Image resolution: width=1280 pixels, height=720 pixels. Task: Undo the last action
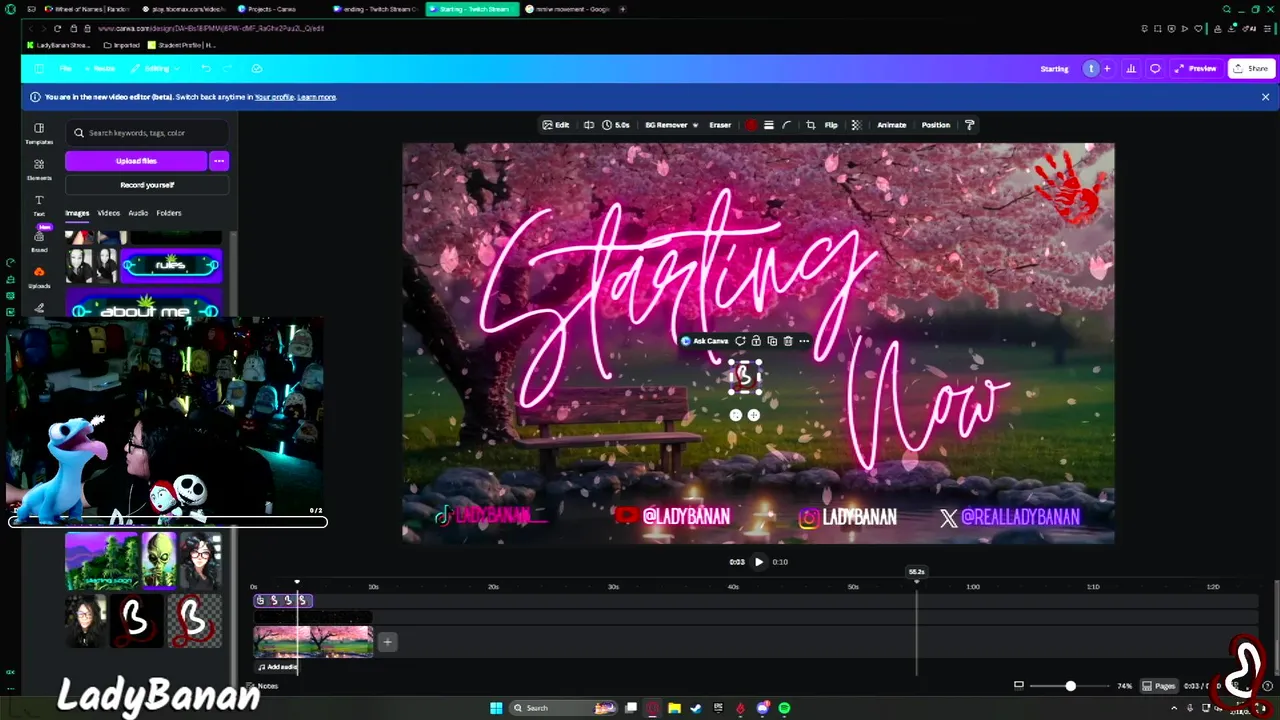(205, 69)
